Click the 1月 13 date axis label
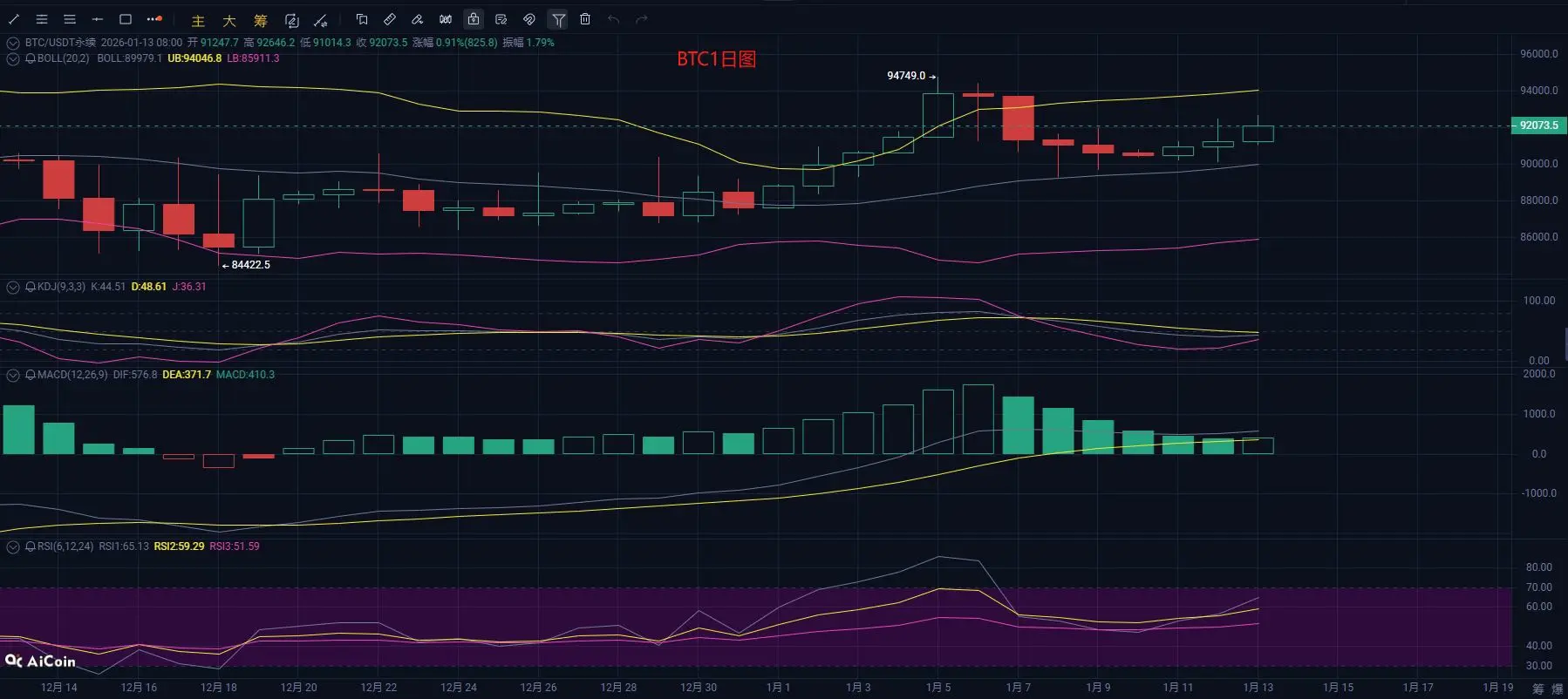 click(1258, 688)
